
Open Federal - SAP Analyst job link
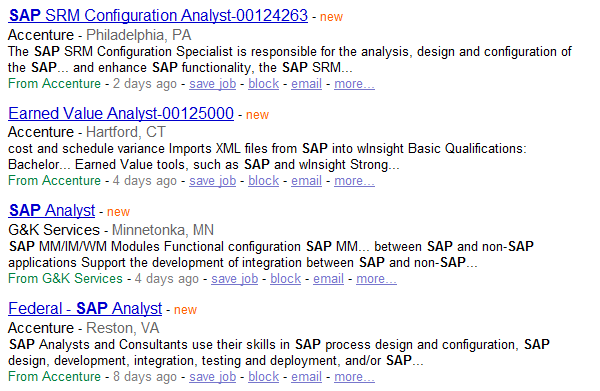85,309
